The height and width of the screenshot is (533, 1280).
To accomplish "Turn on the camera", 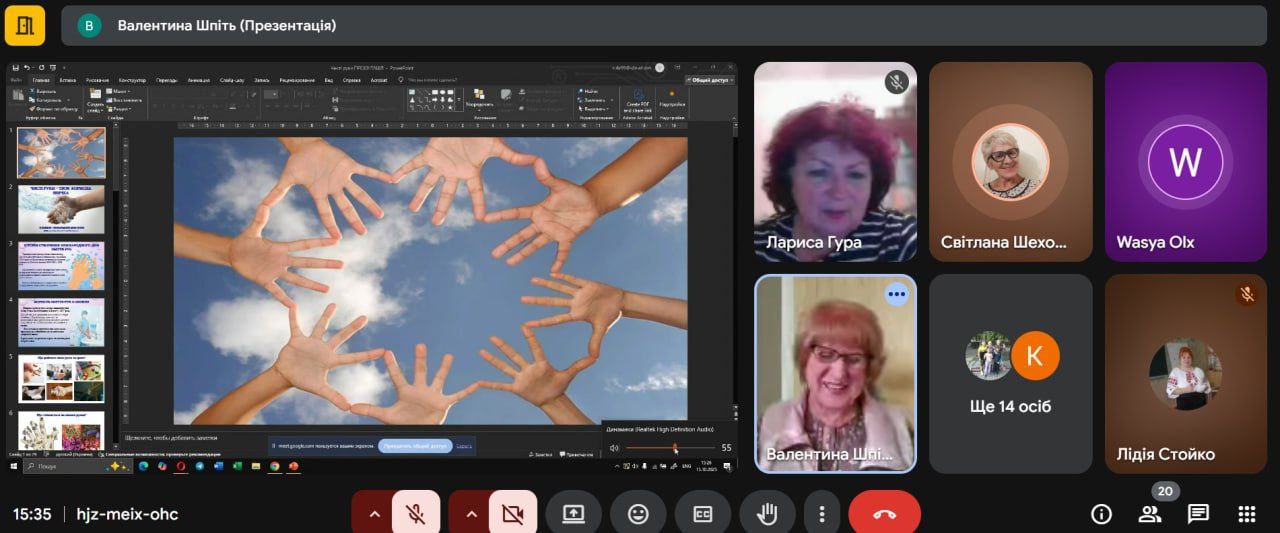I will tap(512, 514).
